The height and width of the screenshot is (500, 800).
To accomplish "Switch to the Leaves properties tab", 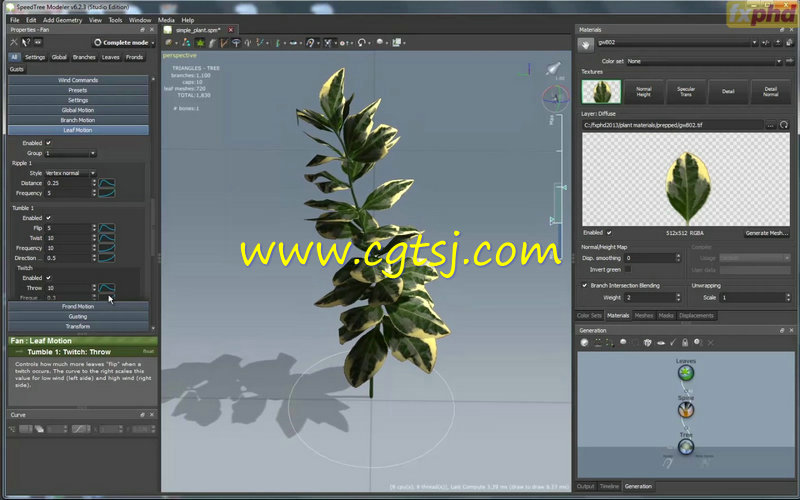I will 110,57.
